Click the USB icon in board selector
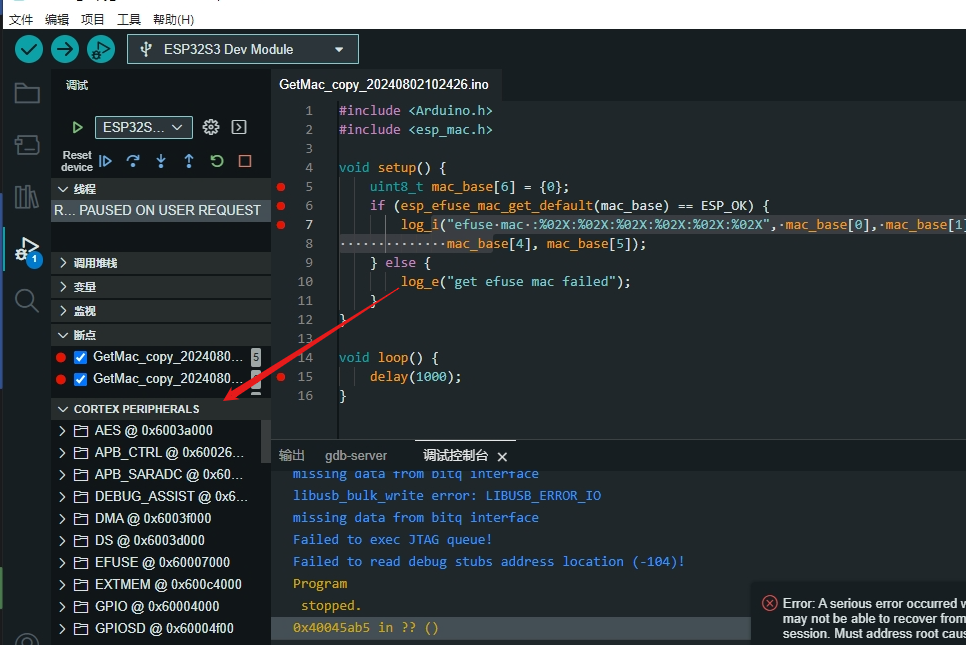The width and height of the screenshot is (966, 645). [x=146, y=49]
